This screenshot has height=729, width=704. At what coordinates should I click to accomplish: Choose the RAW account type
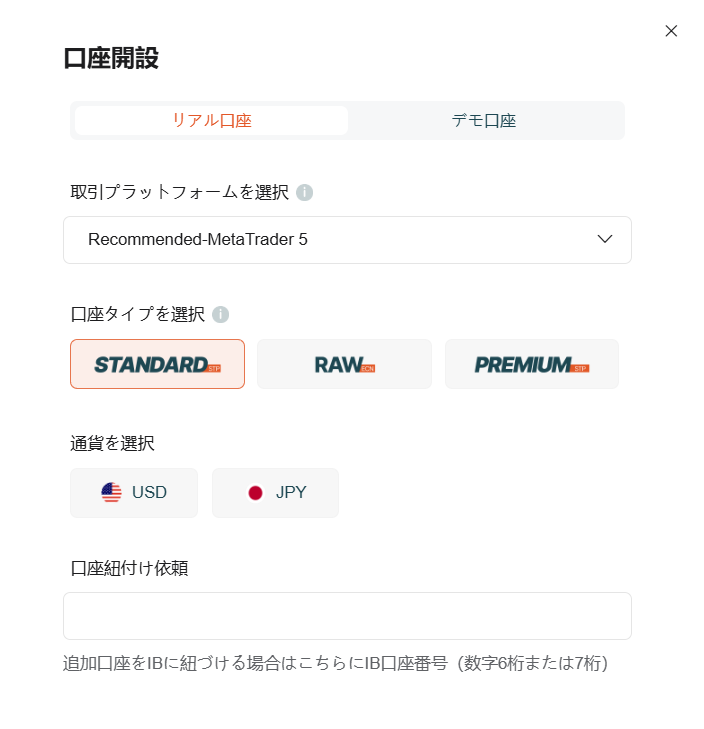tap(344, 364)
